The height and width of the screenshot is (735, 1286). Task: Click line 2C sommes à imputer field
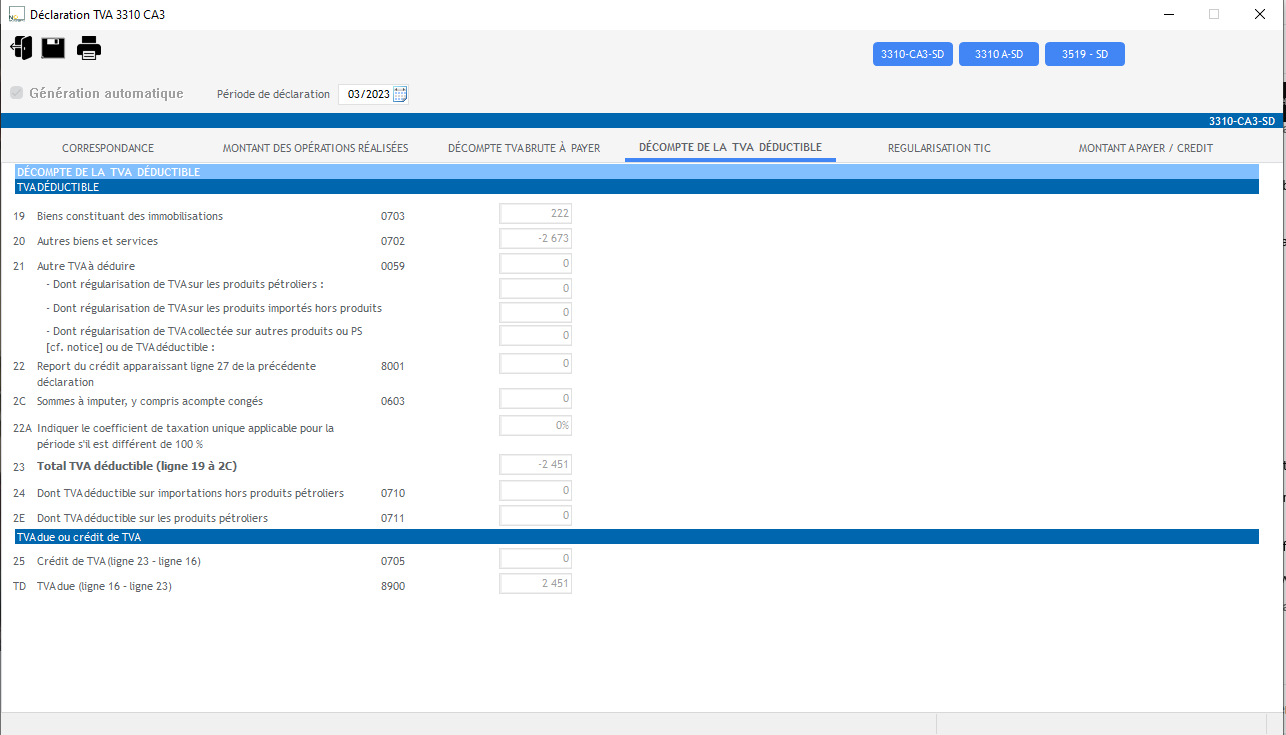coord(535,398)
